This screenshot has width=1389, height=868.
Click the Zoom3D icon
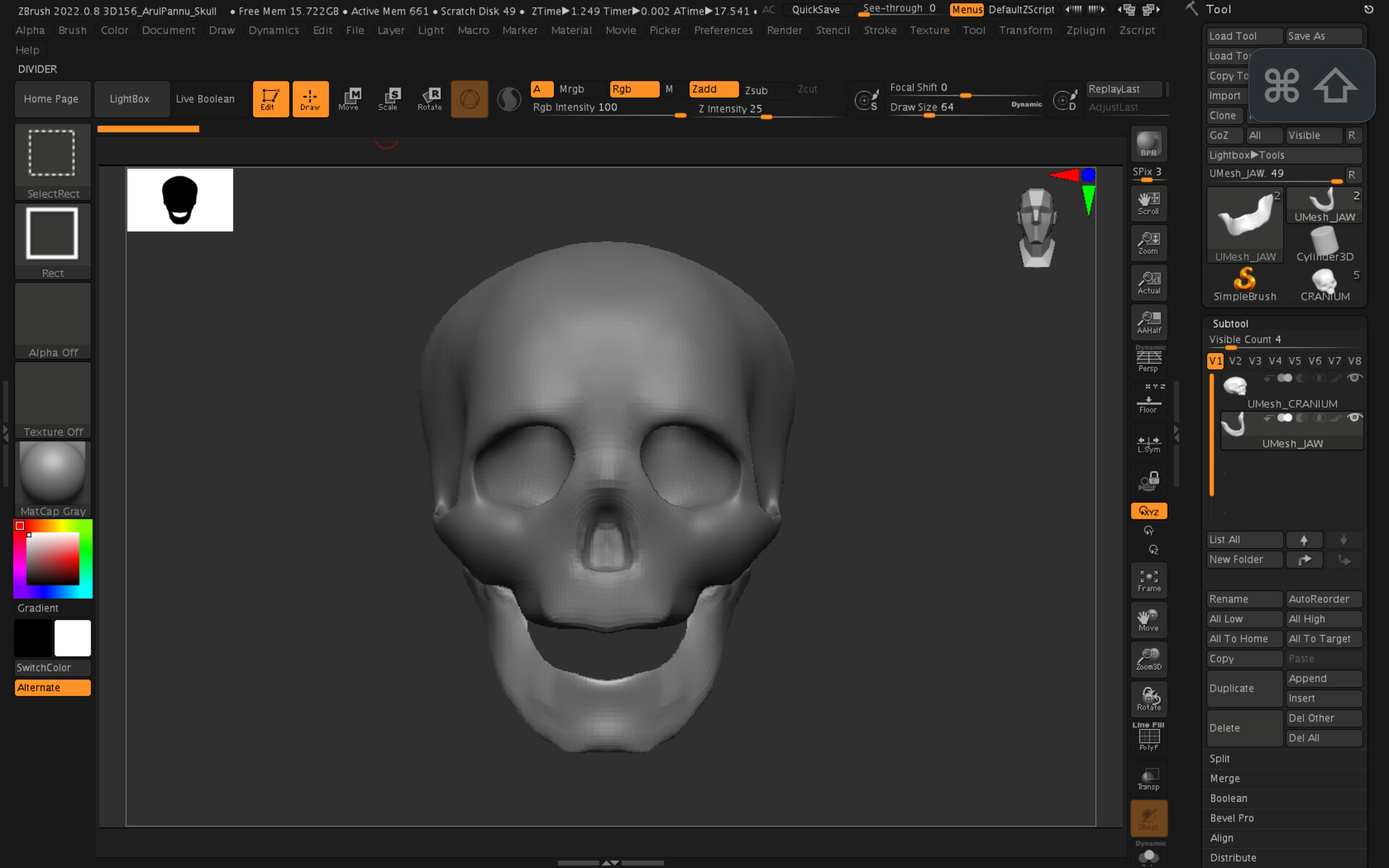(x=1148, y=659)
